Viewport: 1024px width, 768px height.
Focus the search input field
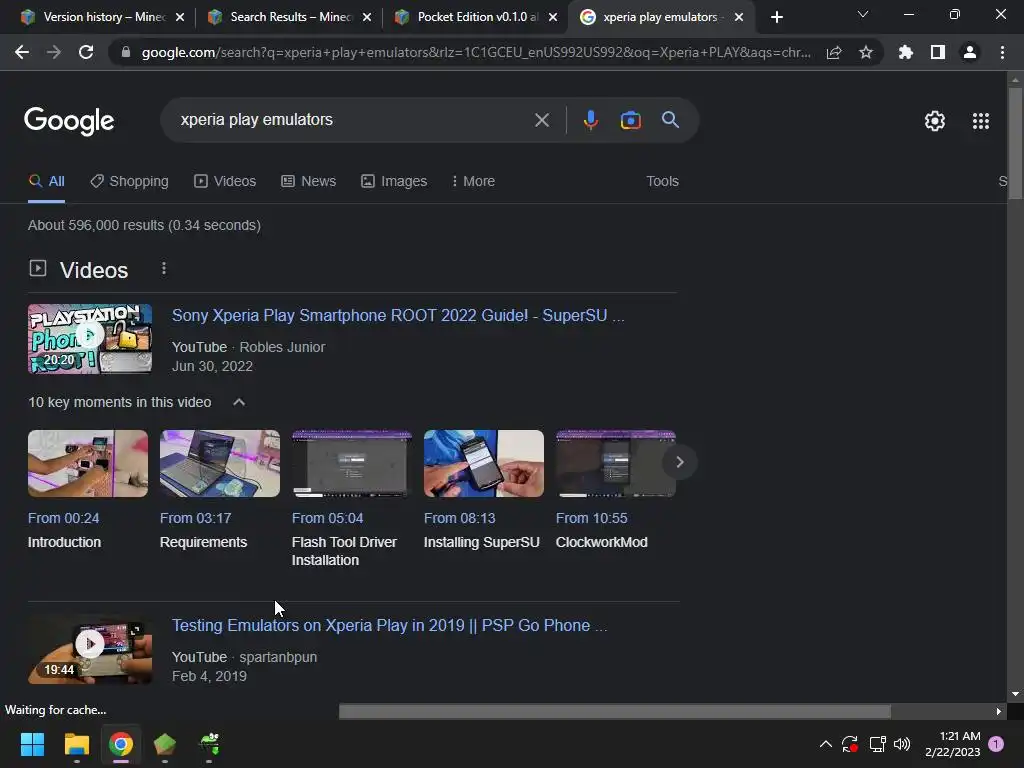point(353,120)
